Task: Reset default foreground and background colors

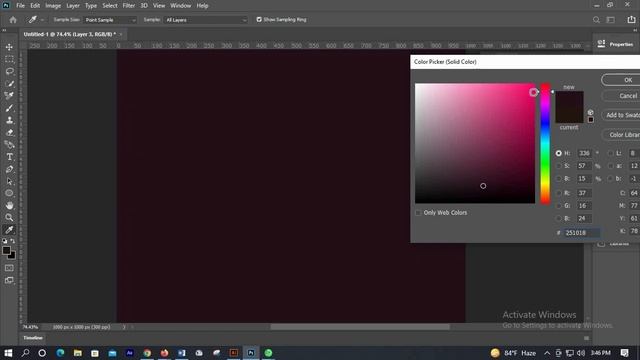Action: (x=4, y=241)
